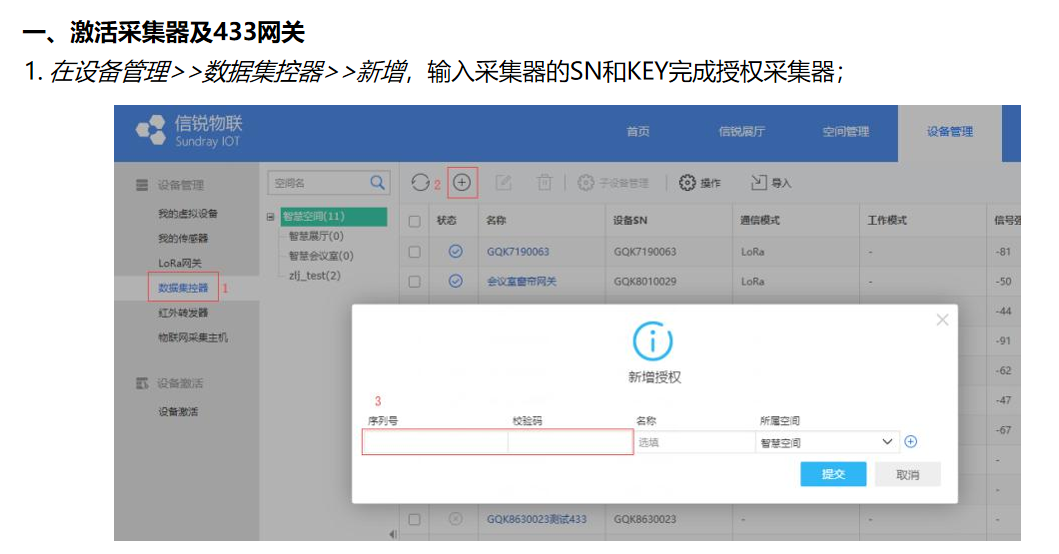Click the 名称 column header in the table

[496, 220]
